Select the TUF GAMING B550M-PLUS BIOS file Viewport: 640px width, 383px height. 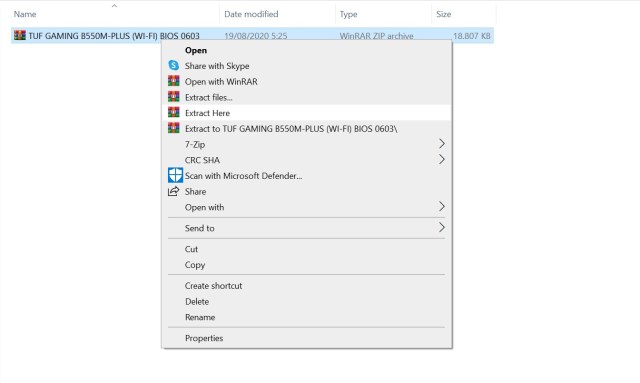pos(113,36)
